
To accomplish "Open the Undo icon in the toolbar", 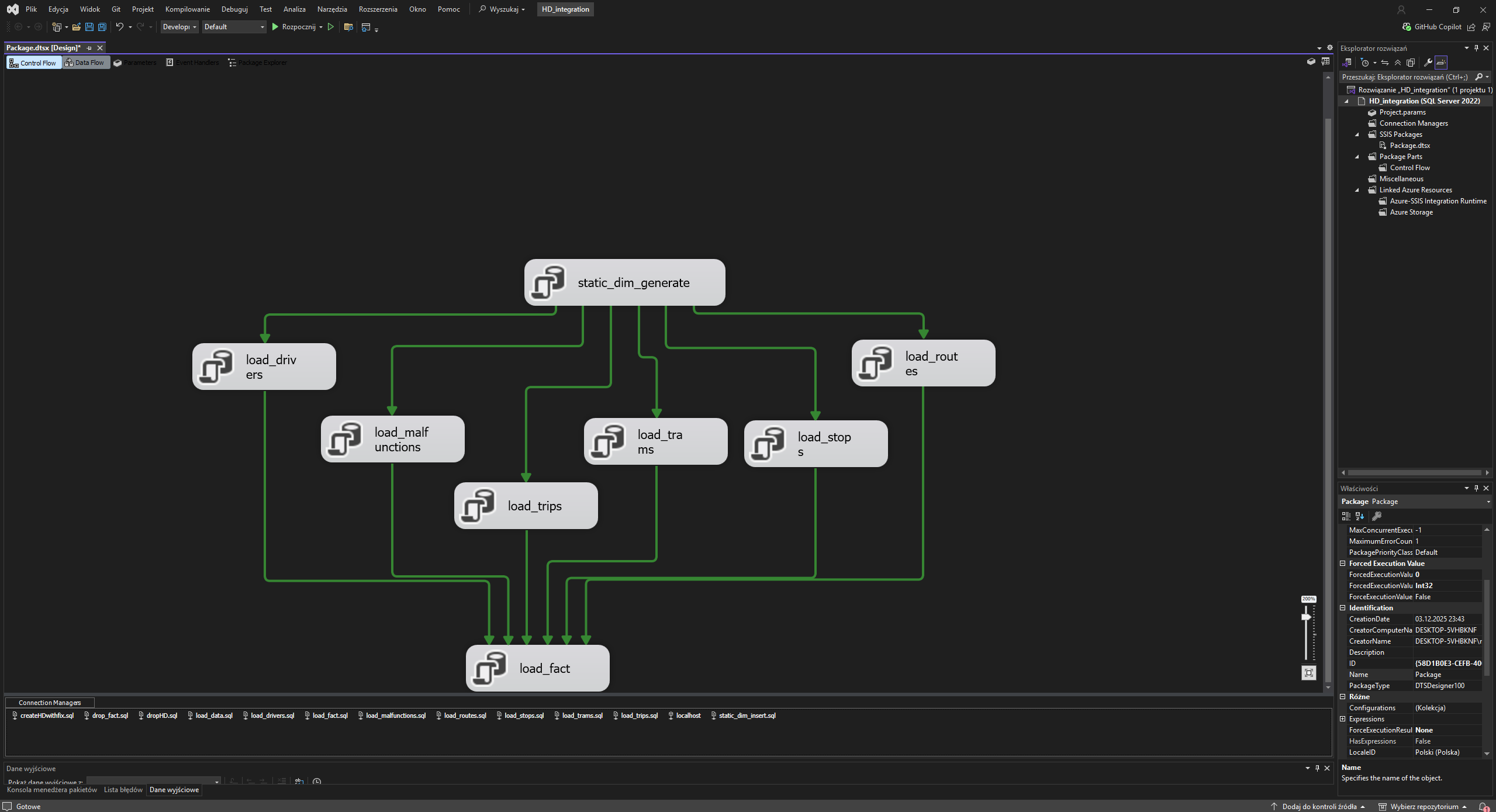I will (x=119, y=27).
